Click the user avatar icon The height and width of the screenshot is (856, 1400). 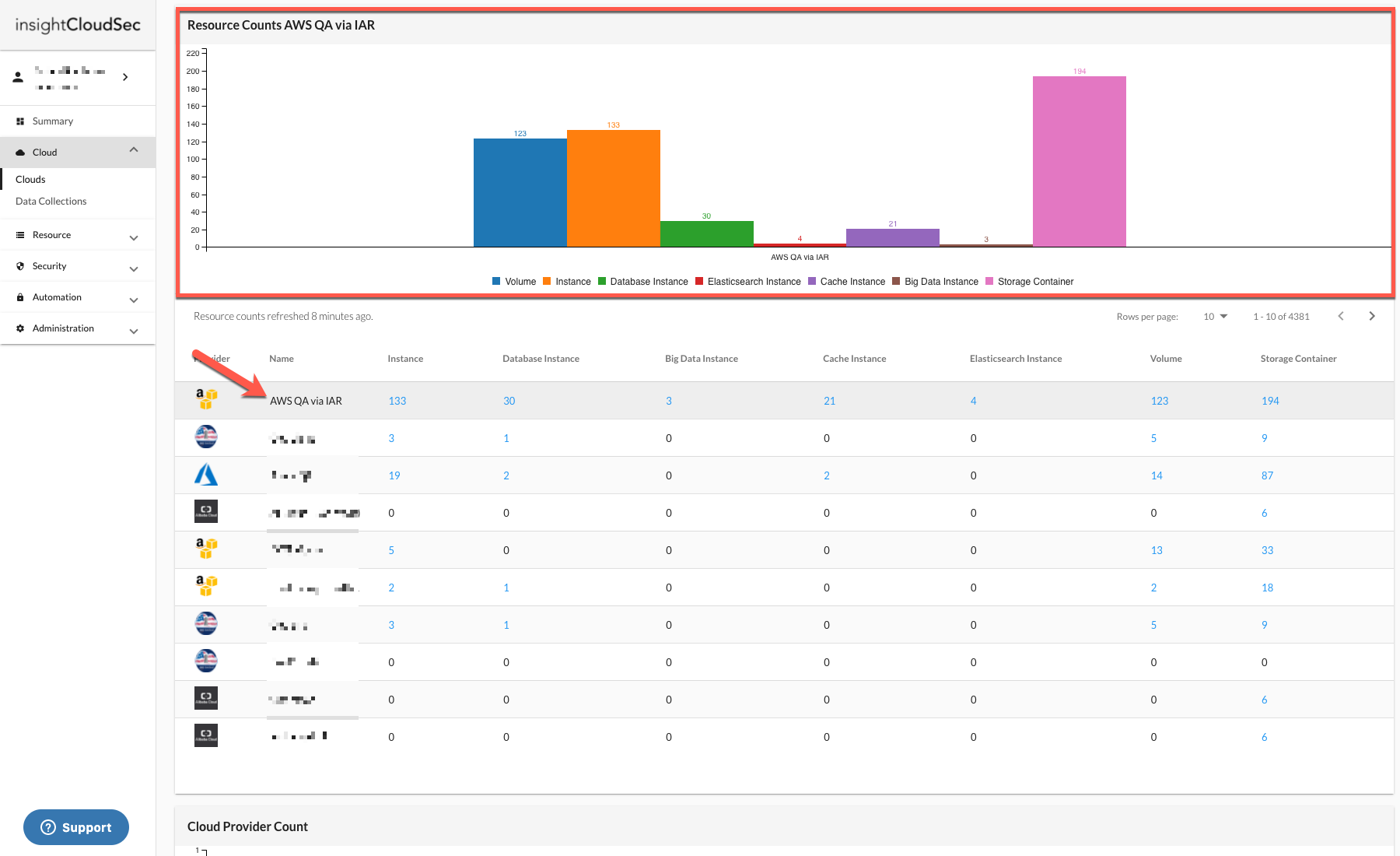18,77
